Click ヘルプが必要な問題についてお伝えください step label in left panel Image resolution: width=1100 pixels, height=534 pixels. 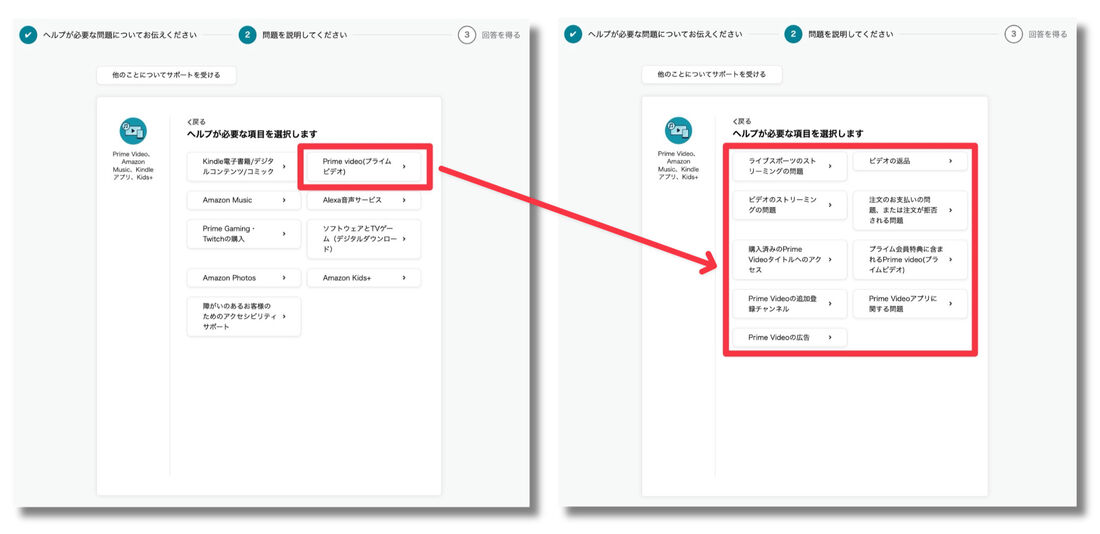pyautogui.click(x=120, y=34)
